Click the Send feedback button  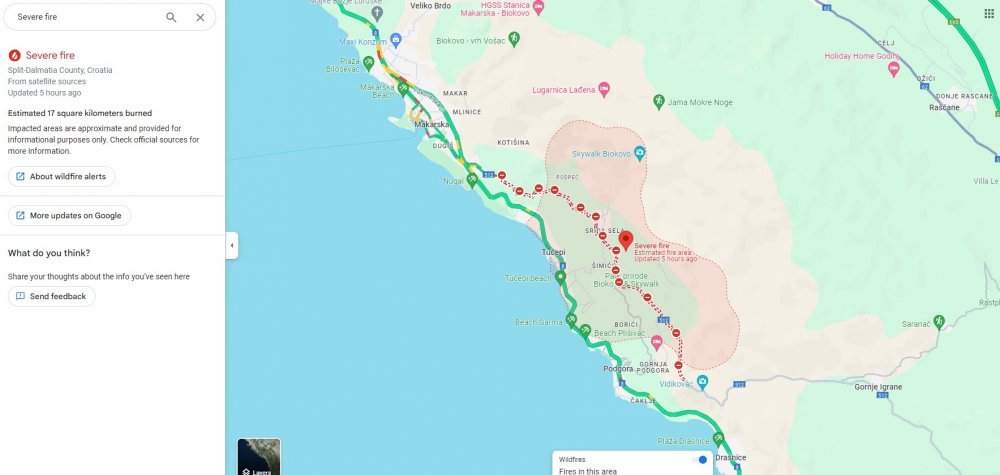click(52, 296)
